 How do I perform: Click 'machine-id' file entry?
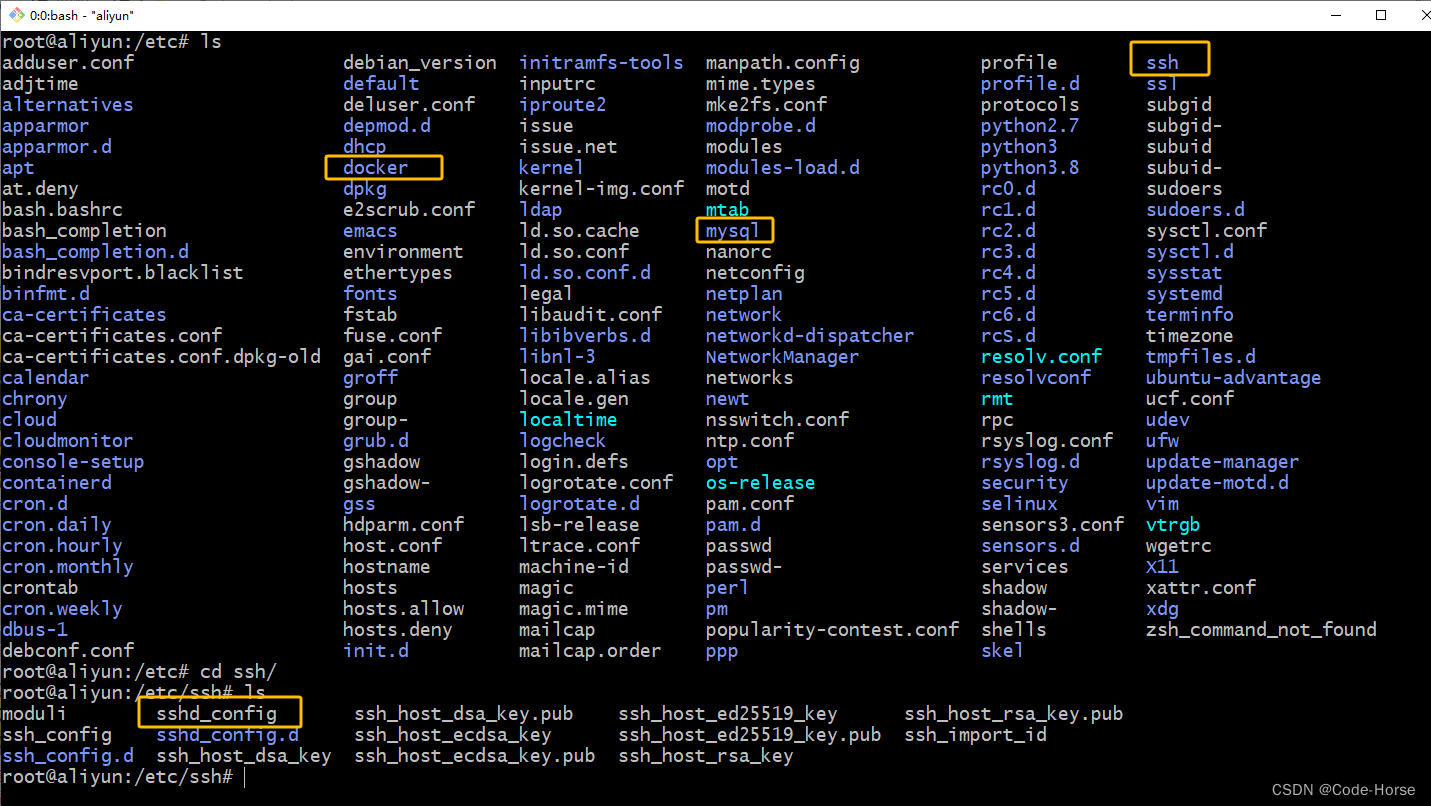point(574,566)
